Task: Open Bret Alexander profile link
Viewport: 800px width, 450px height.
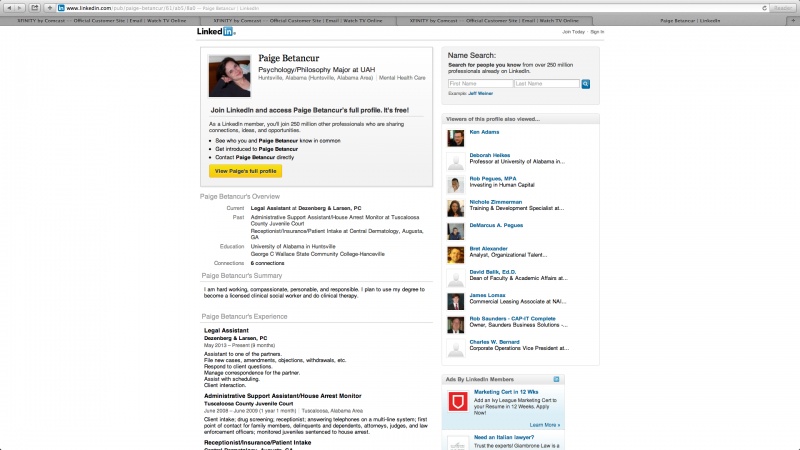Action: 488,248
